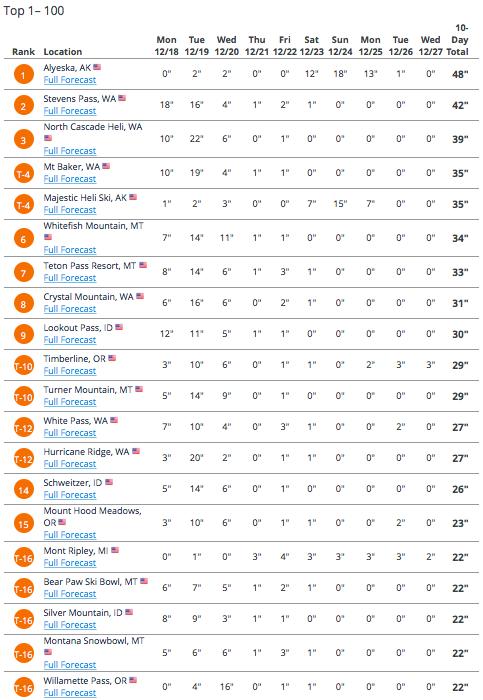Click the flag icon next to Mont Ripley, MI

[115, 550]
